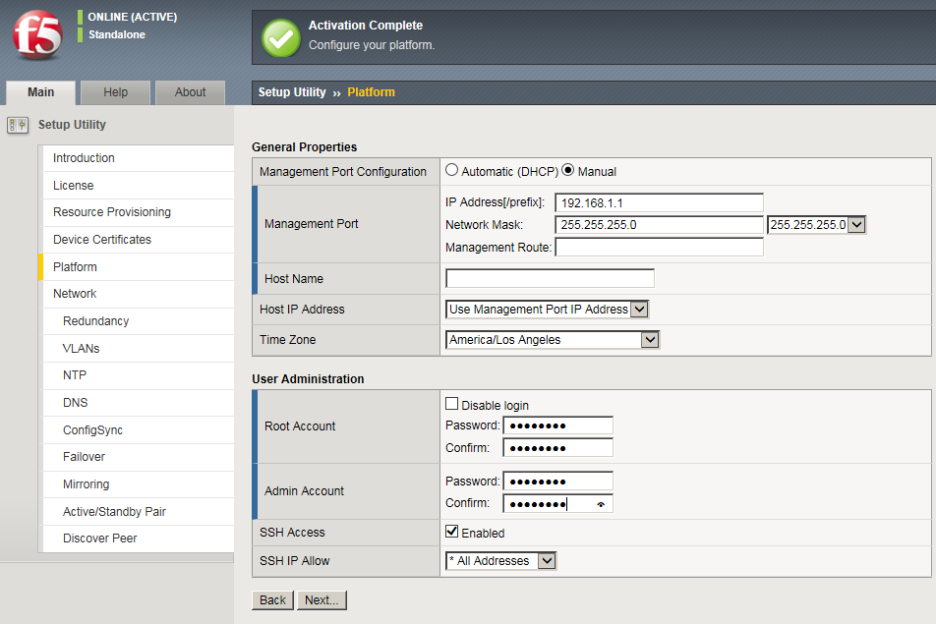Click the Host Name input field
Viewport: 936px width, 624px height.
click(x=550, y=279)
